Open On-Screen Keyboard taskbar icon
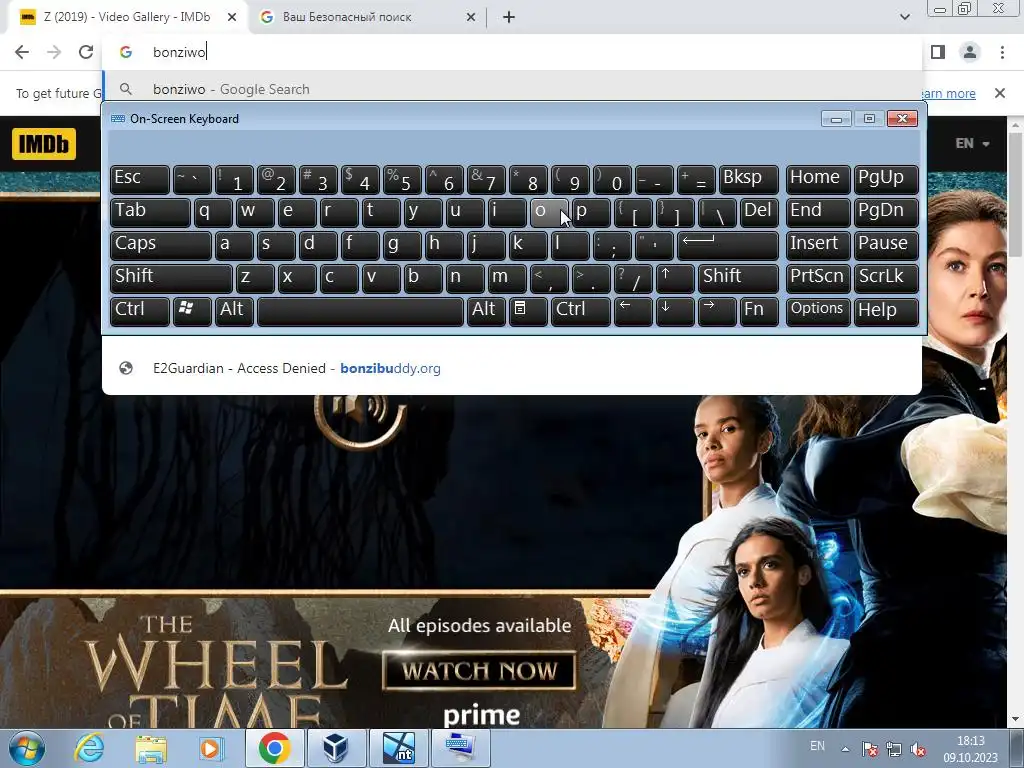The width and height of the screenshot is (1024, 768). 461,748
